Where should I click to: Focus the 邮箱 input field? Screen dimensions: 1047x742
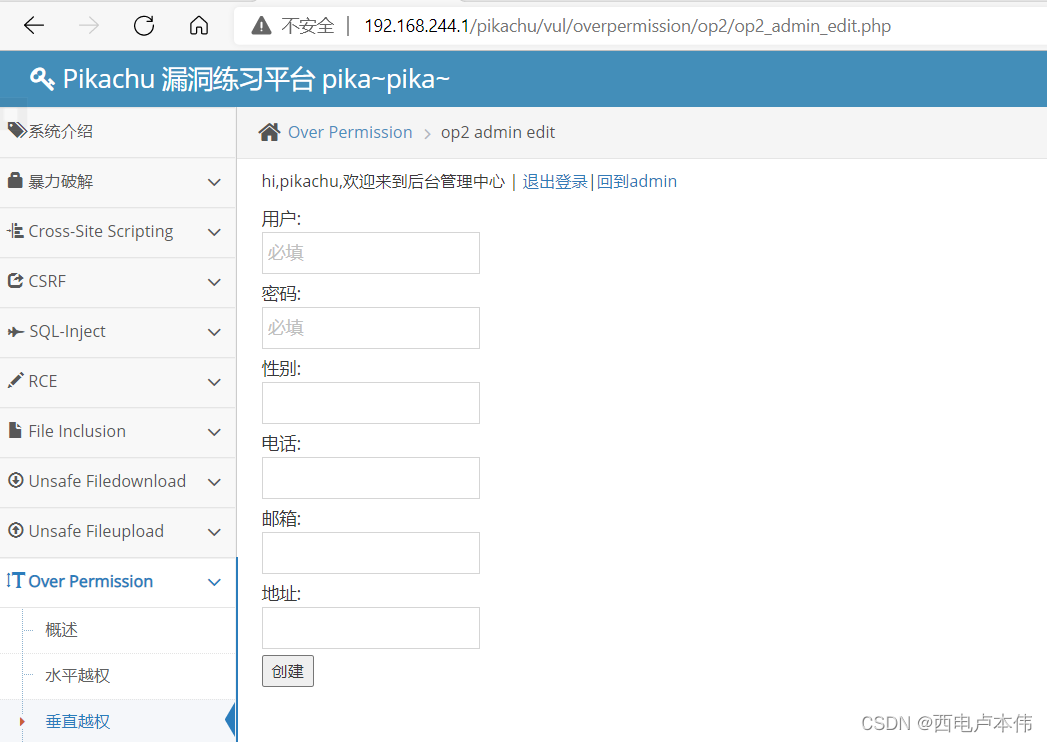371,553
